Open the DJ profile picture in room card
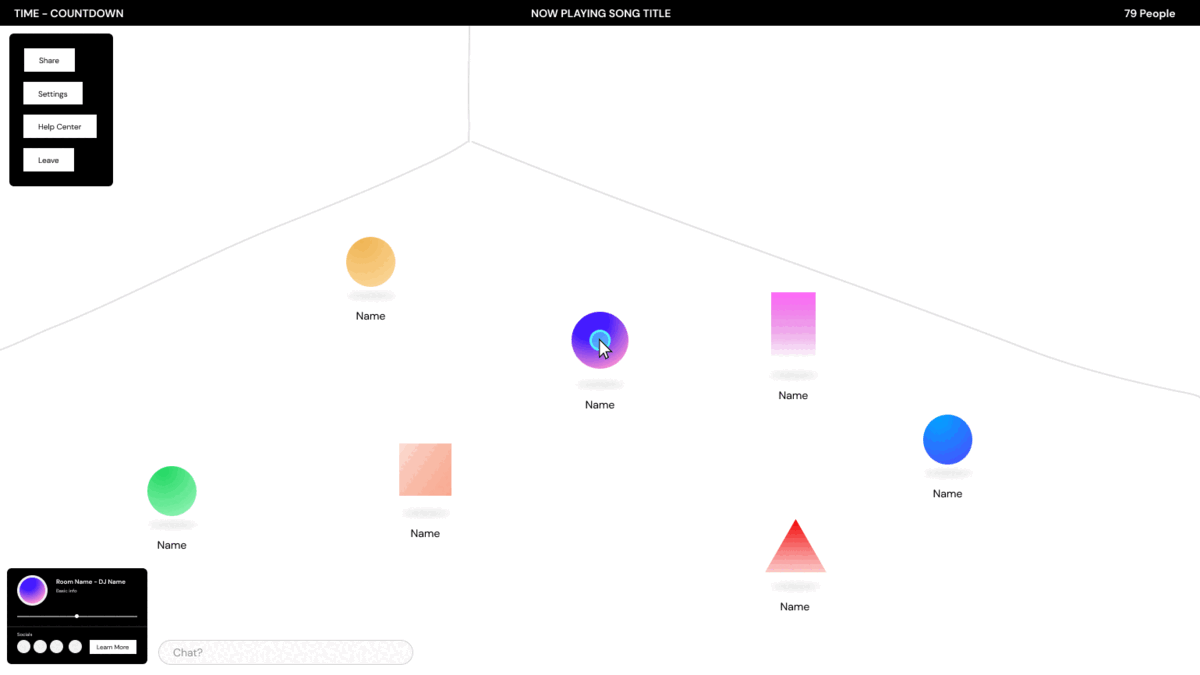Viewport: 1200px width, 675px height. coord(33,590)
